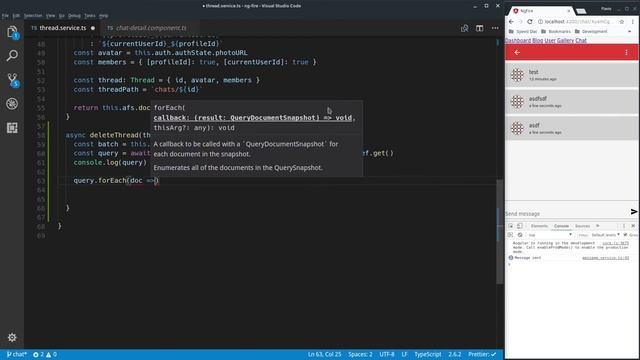Image resolution: width=640 pixels, height=360 pixels.
Task: Open the File menu in VS Code
Action: (5, 16)
